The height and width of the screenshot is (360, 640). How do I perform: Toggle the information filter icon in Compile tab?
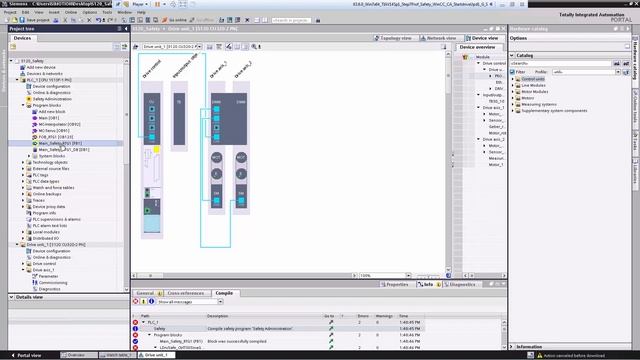tap(151, 302)
